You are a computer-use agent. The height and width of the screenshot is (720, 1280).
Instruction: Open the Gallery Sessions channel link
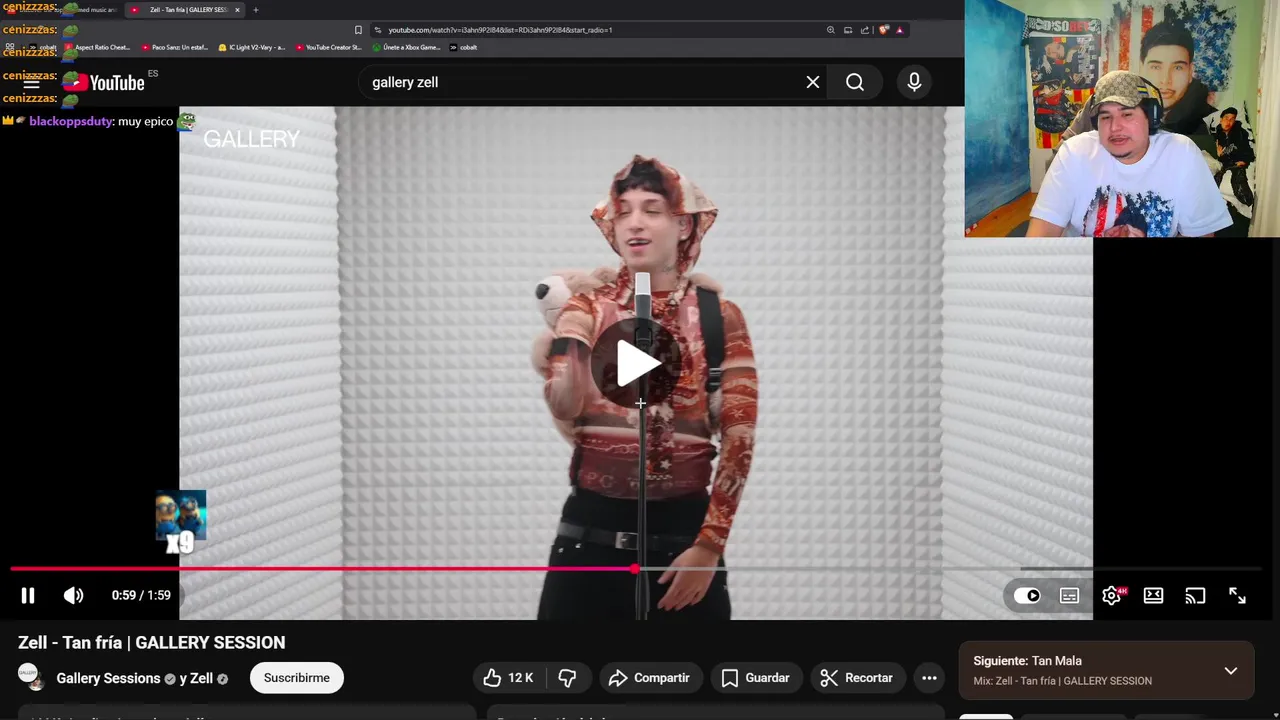(x=108, y=678)
